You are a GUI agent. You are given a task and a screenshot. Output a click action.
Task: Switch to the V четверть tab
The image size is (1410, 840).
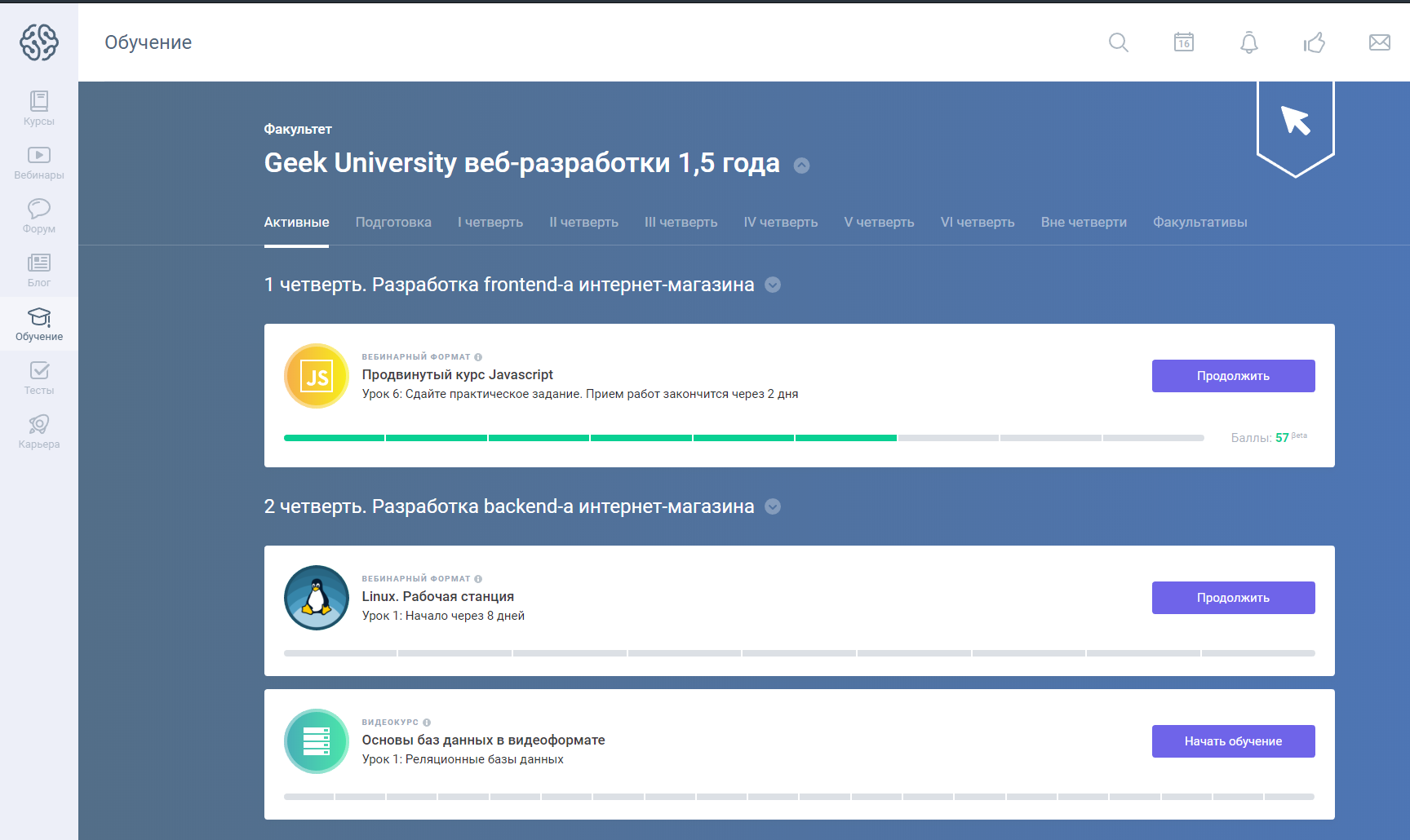pos(879,222)
